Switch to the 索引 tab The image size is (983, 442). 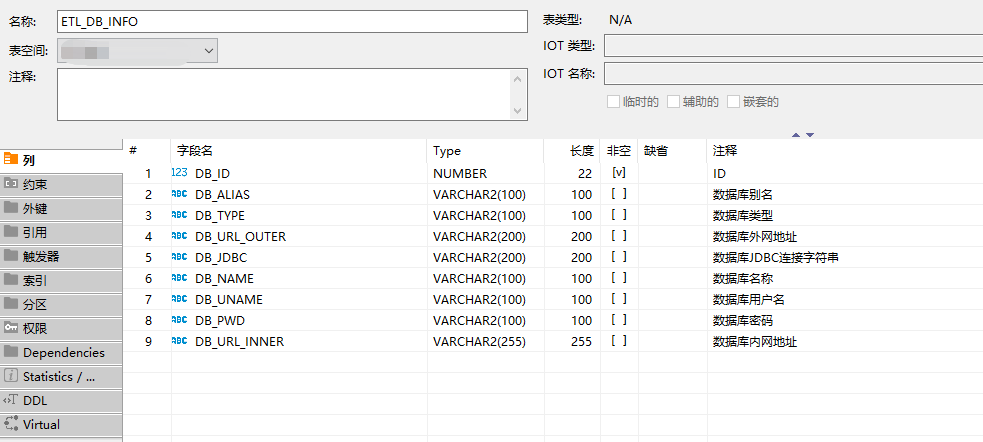(x=35, y=280)
